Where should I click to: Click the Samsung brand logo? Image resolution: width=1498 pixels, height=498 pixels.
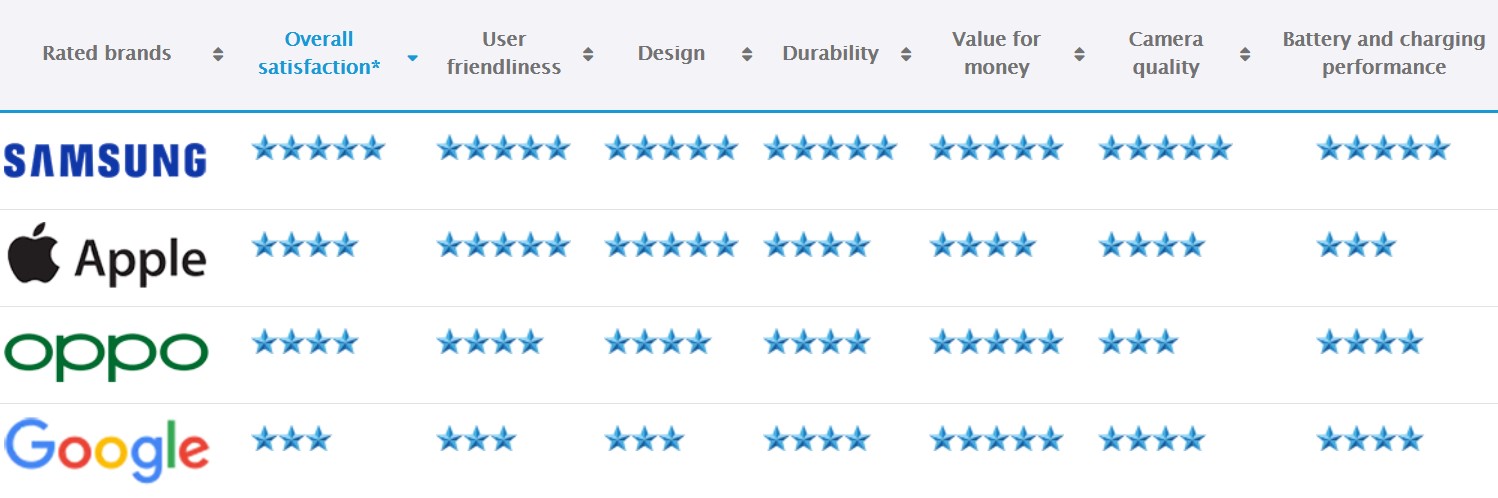click(x=105, y=160)
